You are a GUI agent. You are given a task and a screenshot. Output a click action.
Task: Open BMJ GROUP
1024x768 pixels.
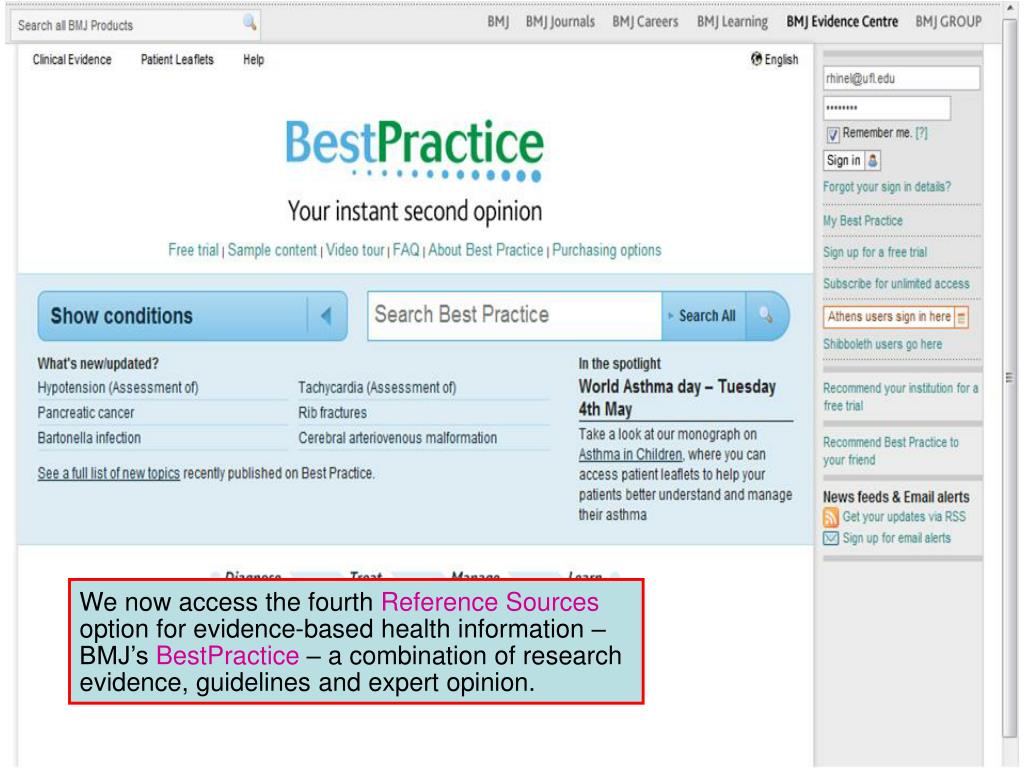tap(948, 22)
